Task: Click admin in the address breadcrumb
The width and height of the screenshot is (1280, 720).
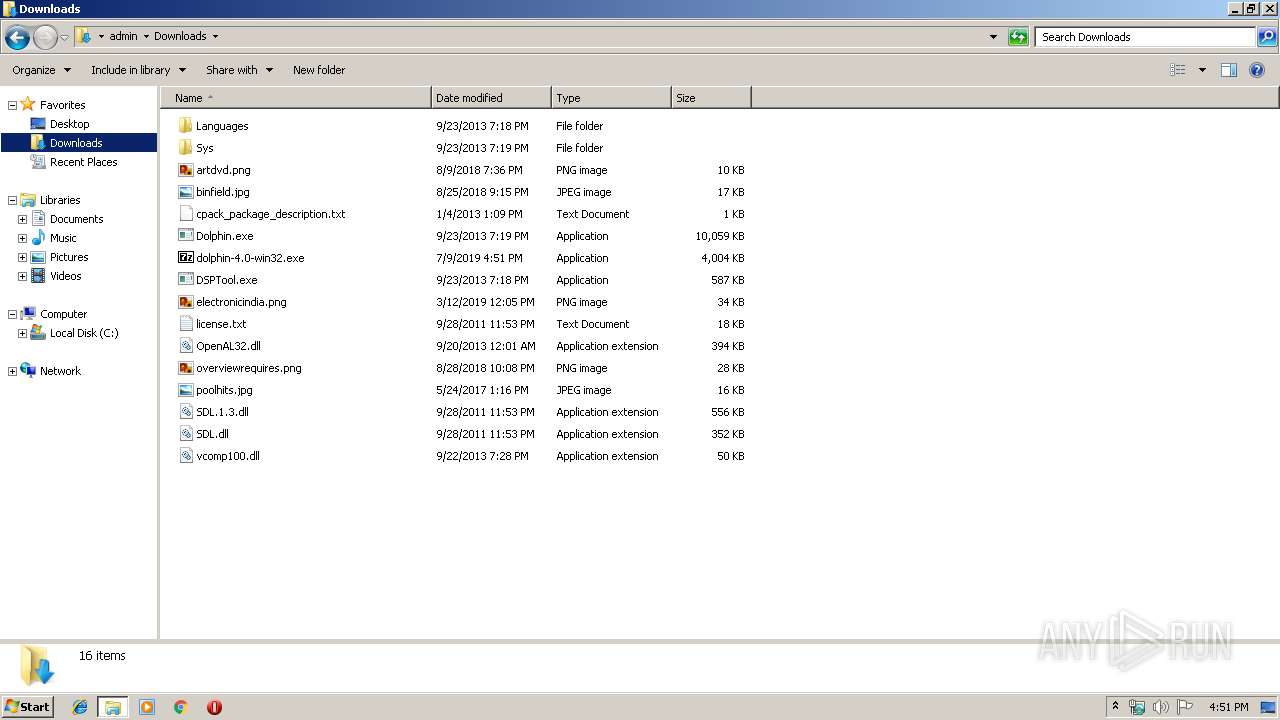Action: point(123,36)
